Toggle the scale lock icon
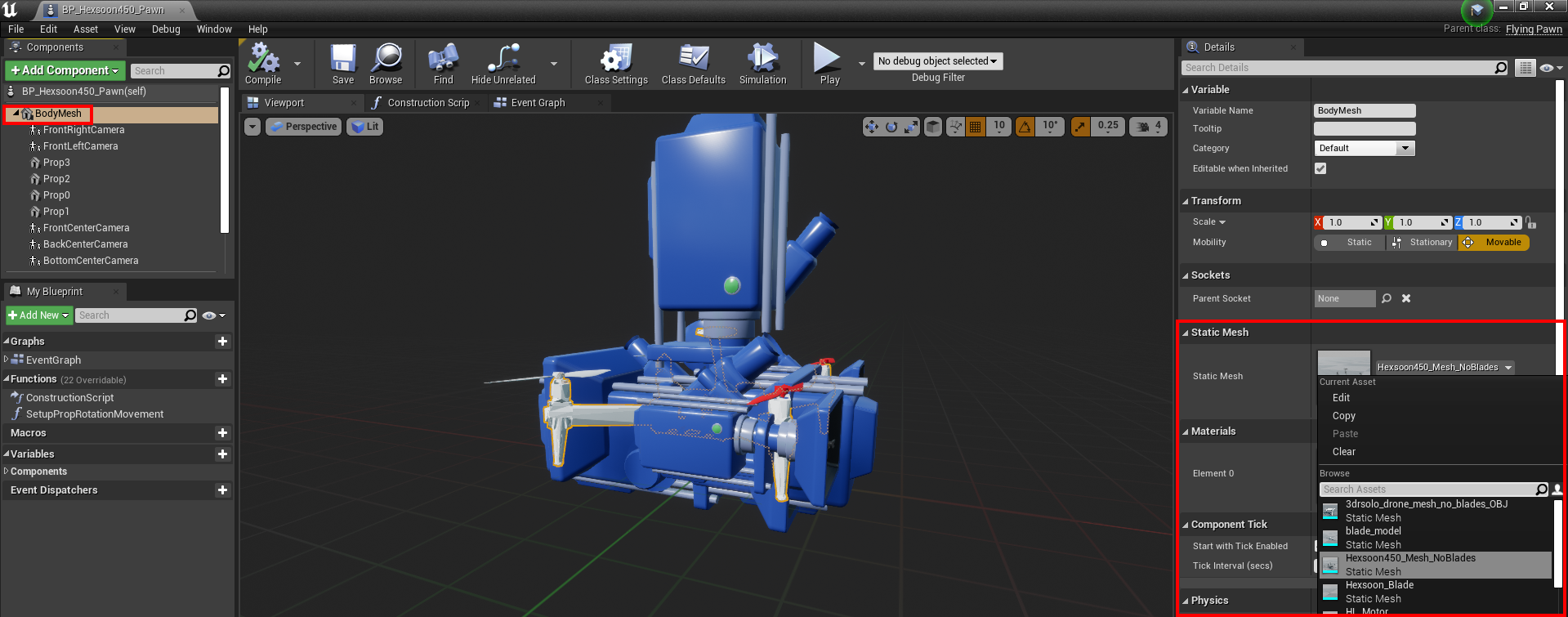 pyautogui.click(x=1531, y=222)
